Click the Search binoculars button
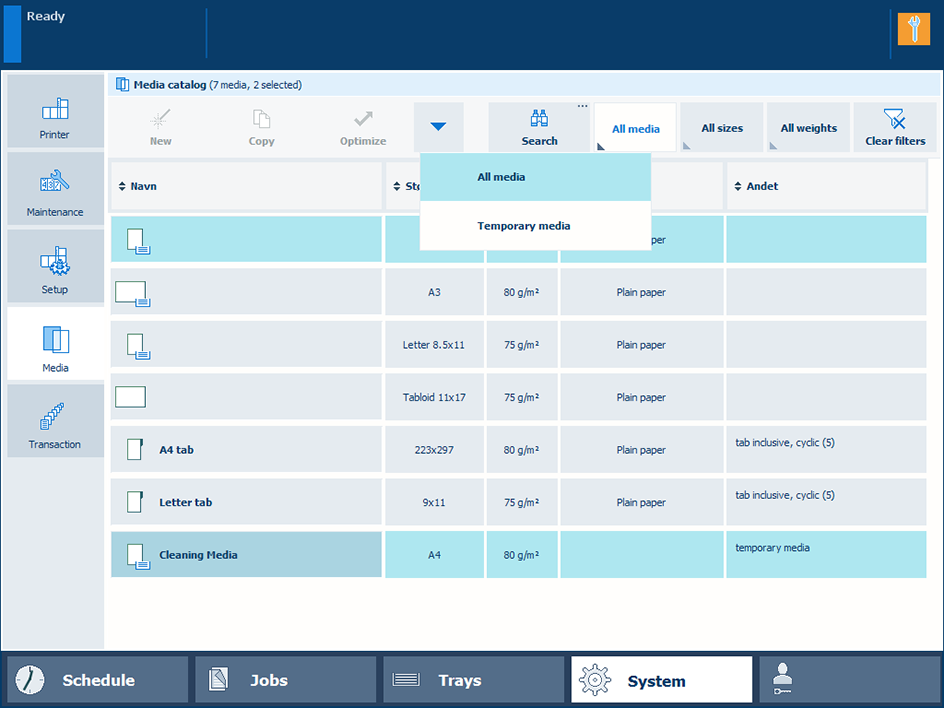The image size is (944, 708). click(x=539, y=128)
